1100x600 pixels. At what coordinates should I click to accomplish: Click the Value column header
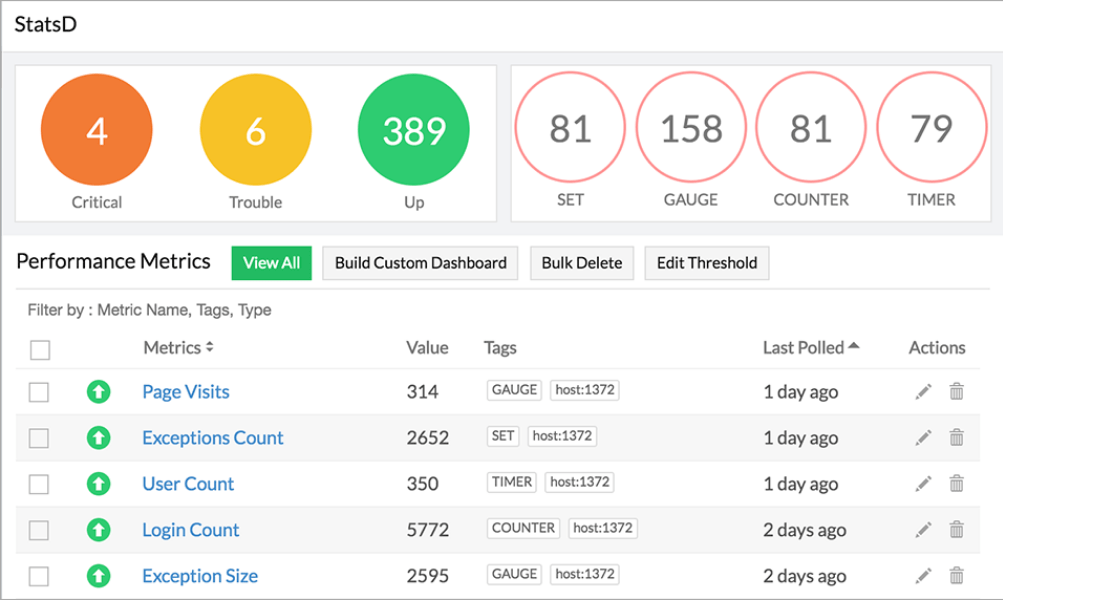pyautogui.click(x=427, y=347)
